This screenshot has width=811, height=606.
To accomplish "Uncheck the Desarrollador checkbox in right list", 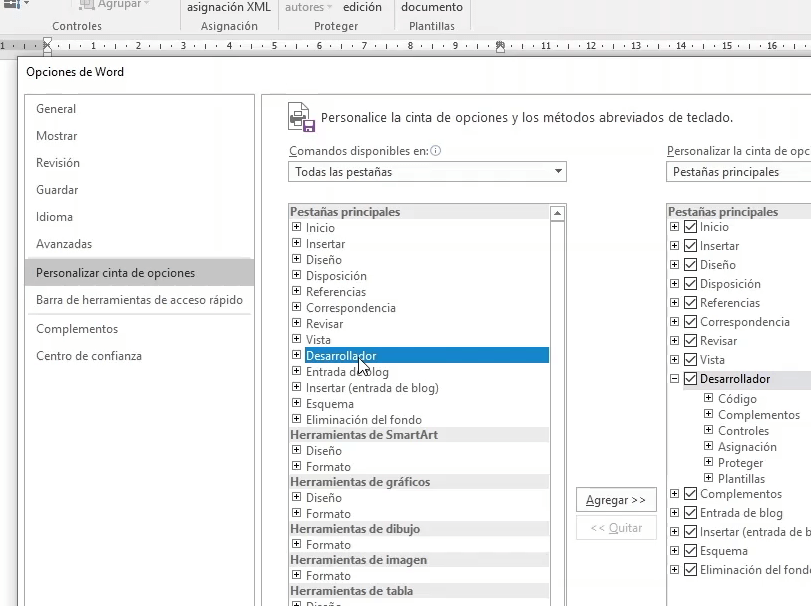I will [x=690, y=379].
